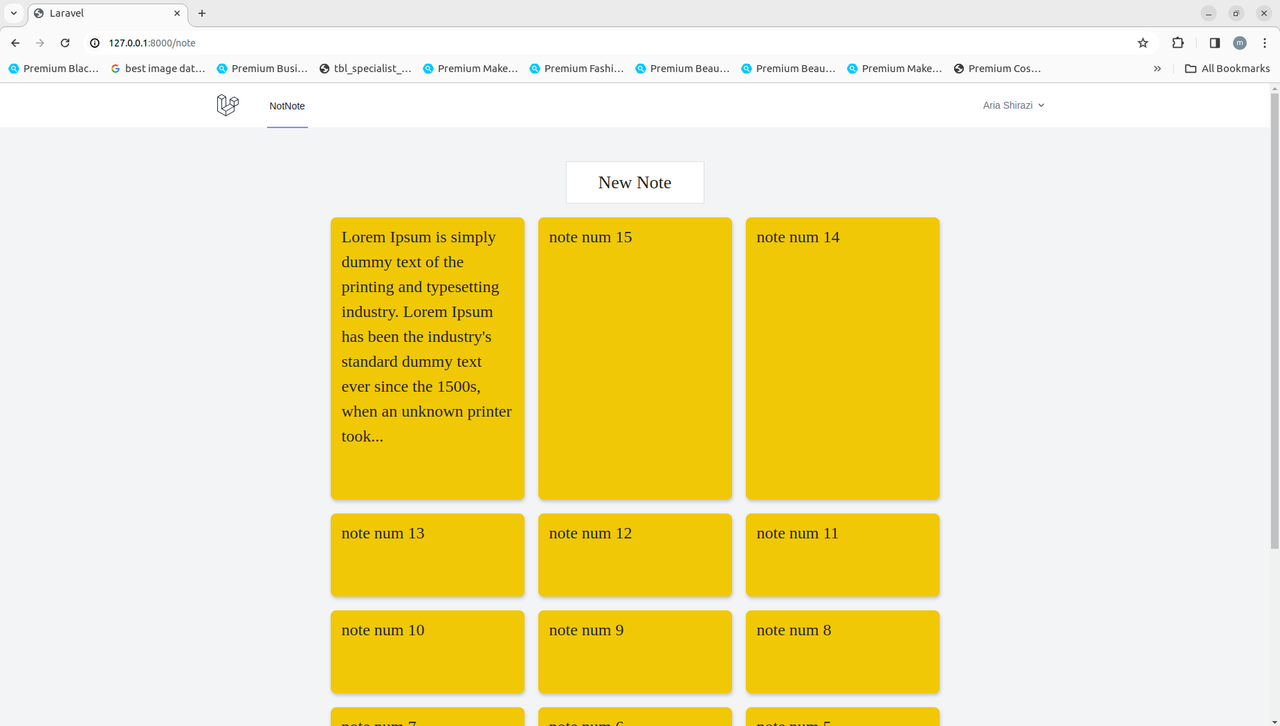Open a new browser tab
The height and width of the screenshot is (726, 1280).
[202, 13]
